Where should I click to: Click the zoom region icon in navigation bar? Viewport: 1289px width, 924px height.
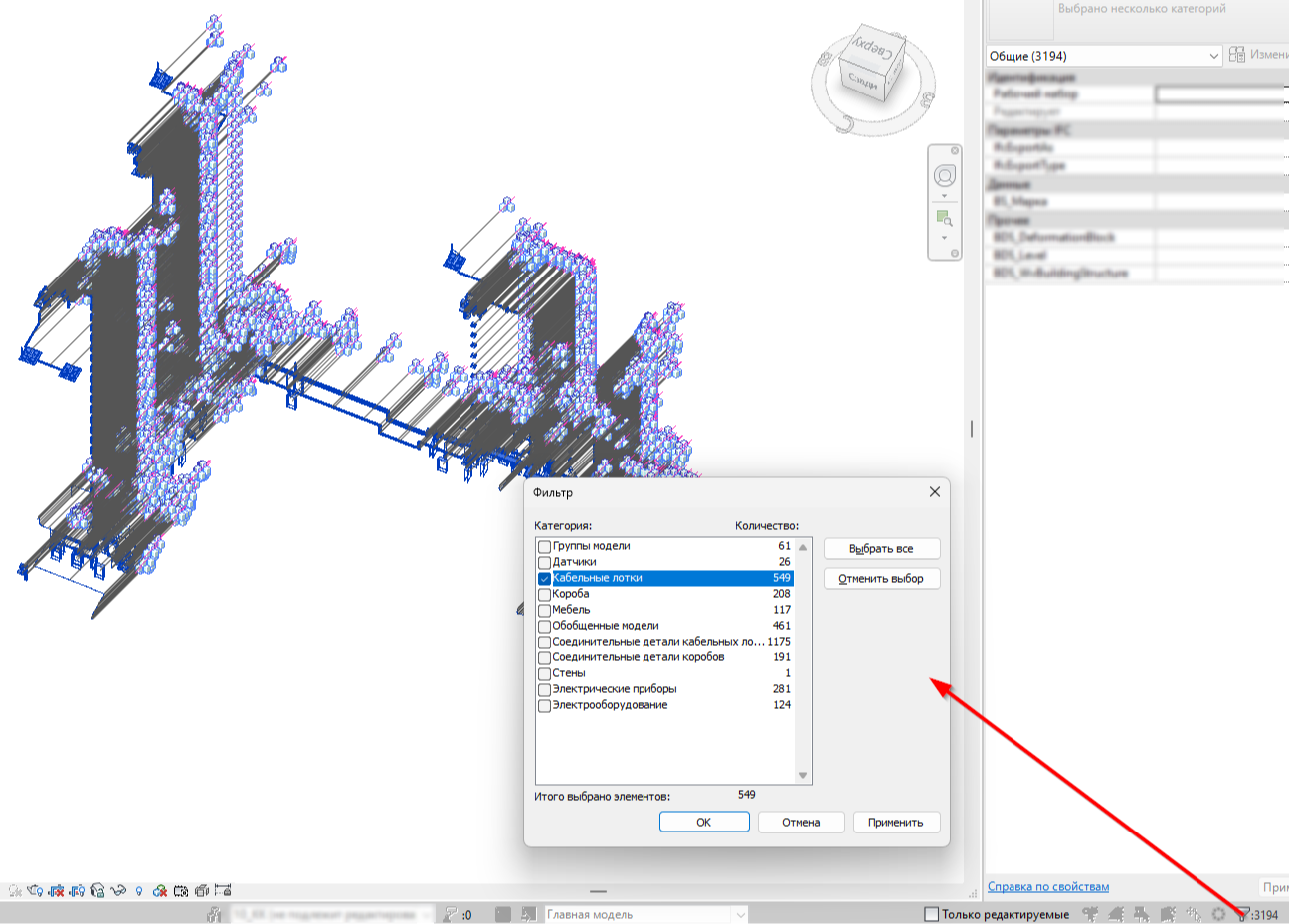[x=943, y=218]
